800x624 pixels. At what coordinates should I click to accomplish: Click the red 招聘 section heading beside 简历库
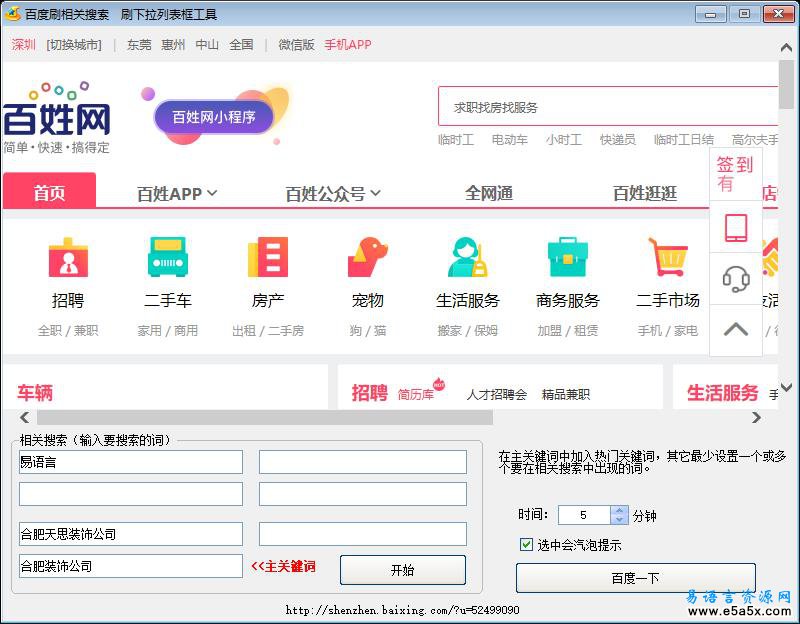(x=369, y=392)
